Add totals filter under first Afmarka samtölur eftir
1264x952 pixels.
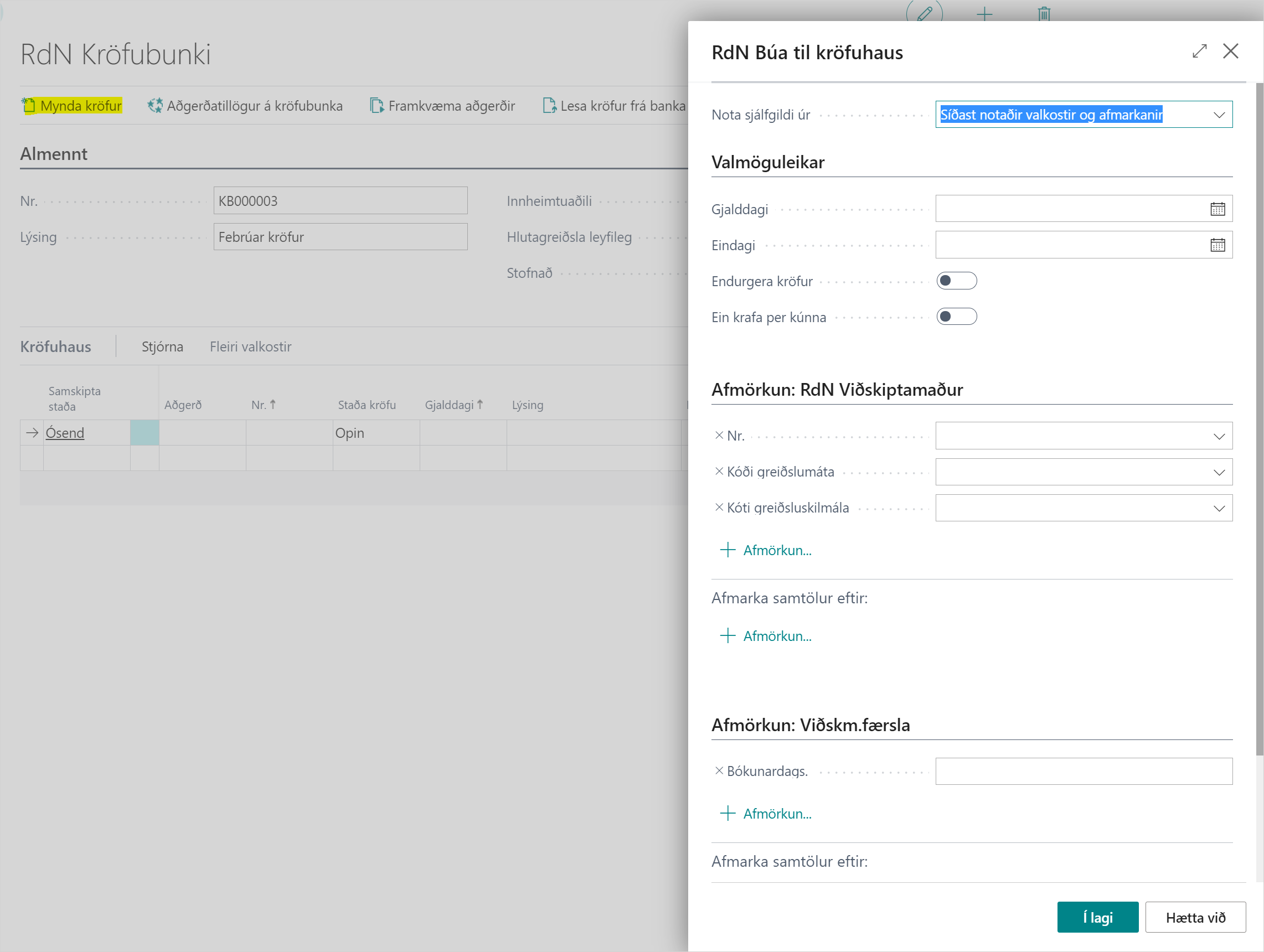(x=765, y=635)
